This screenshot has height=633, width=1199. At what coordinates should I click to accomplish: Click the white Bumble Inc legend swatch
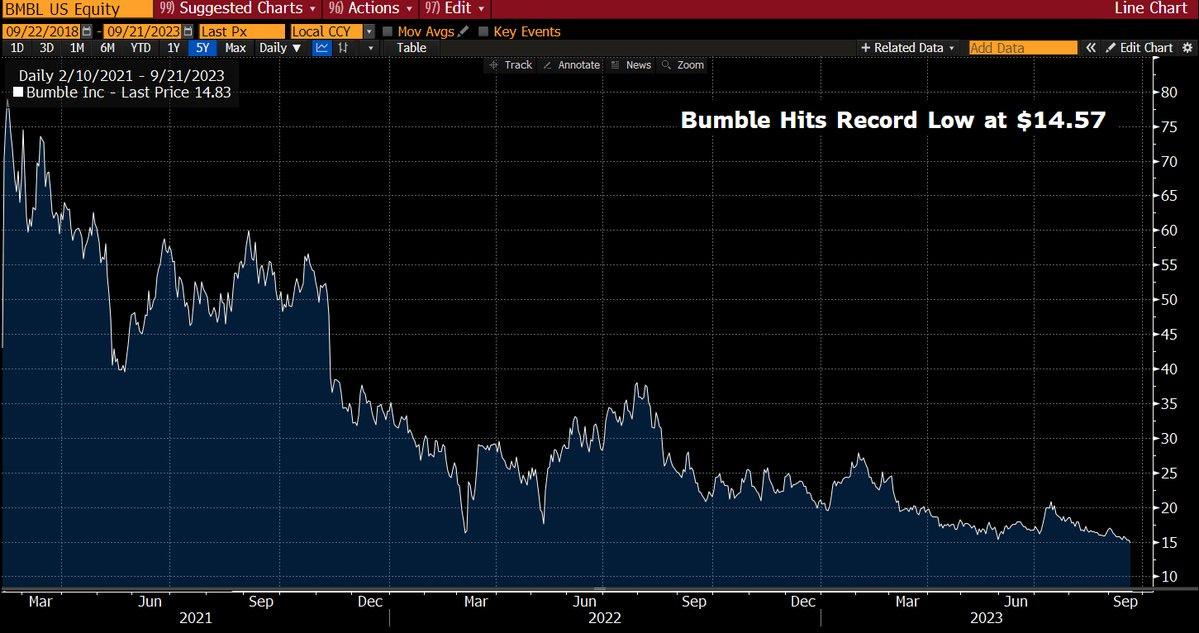point(18,93)
